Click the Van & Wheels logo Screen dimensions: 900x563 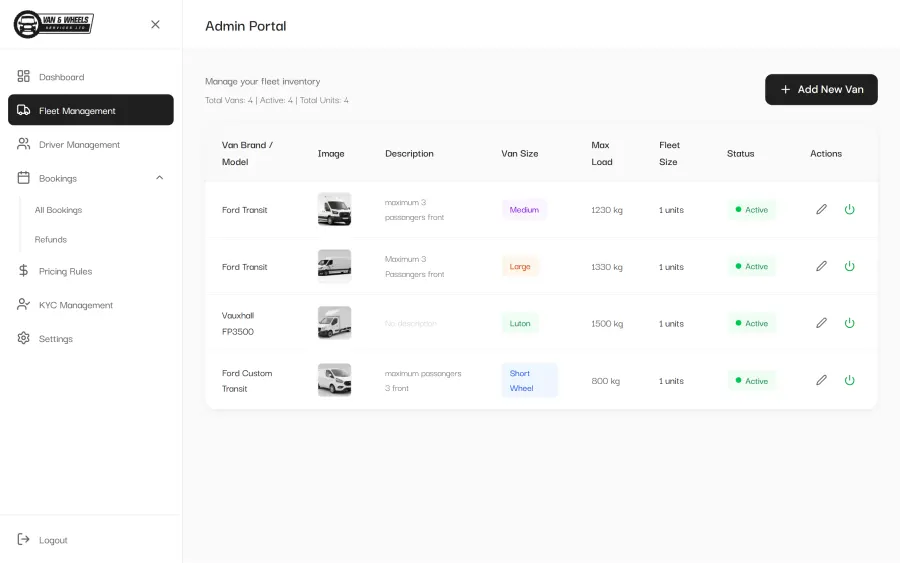(x=54, y=24)
